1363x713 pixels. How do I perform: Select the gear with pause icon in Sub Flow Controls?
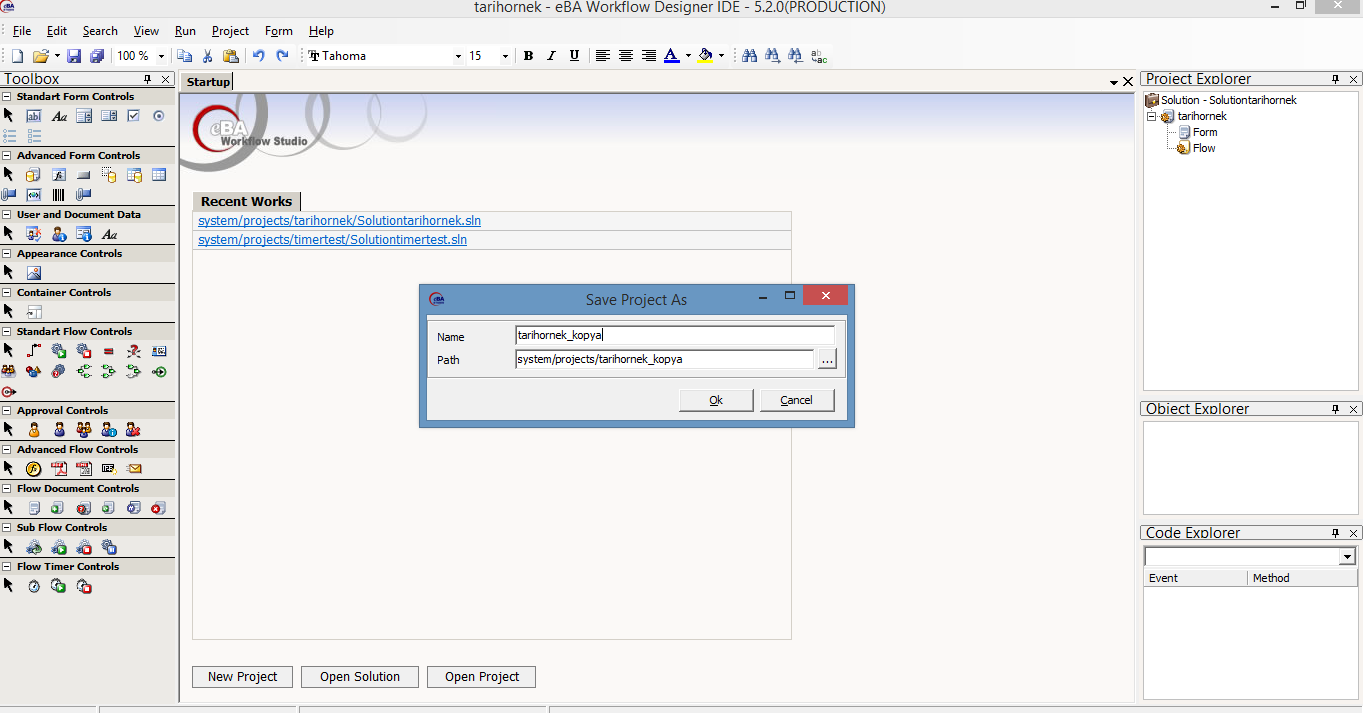tap(109, 547)
